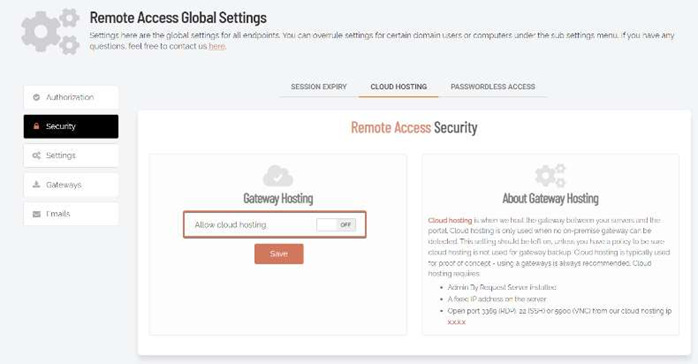698x364 pixels.
Task: Open the Emails sidebar section
Action: 71,214
